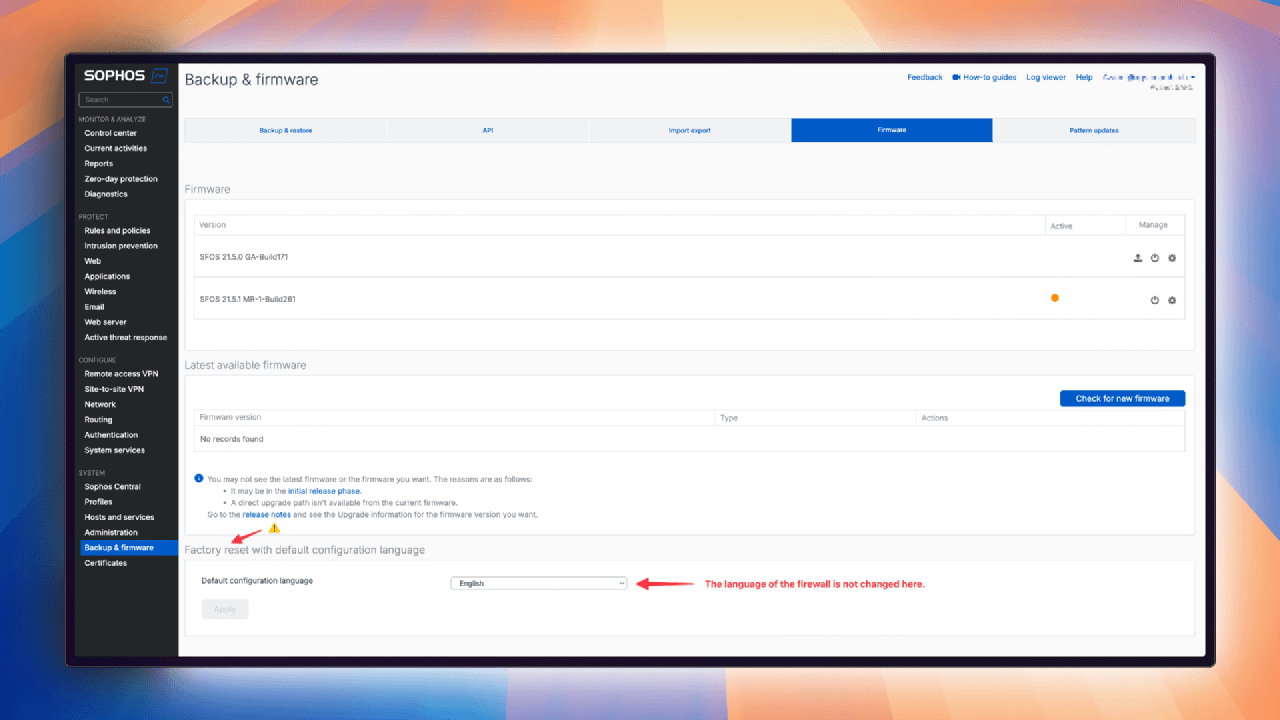Image resolution: width=1280 pixels, height=720 pixels.
Task: Click the Version column header
Action: [212, 225]
